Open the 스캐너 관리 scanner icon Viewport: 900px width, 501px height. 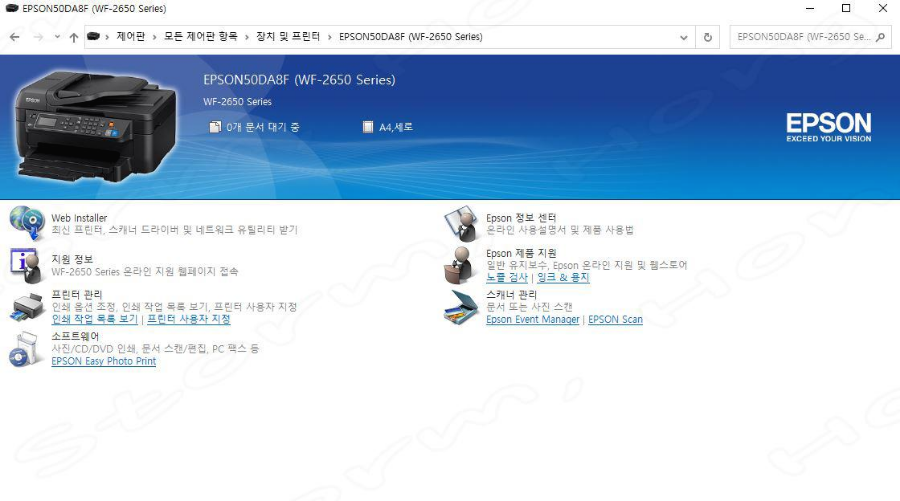click(461, 308)
